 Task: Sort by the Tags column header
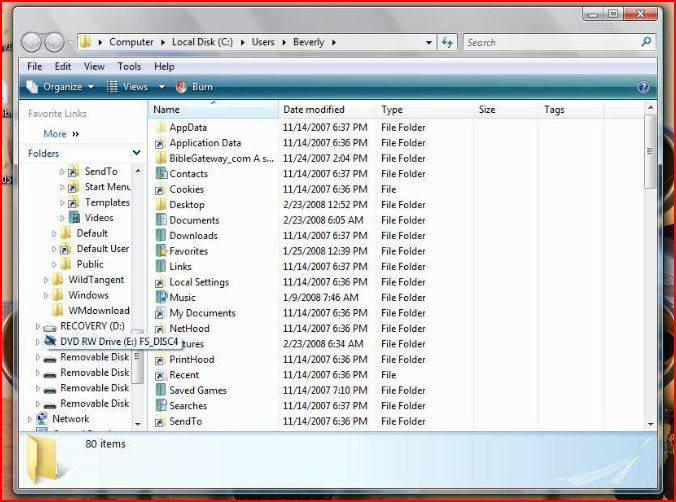point(572,110)
